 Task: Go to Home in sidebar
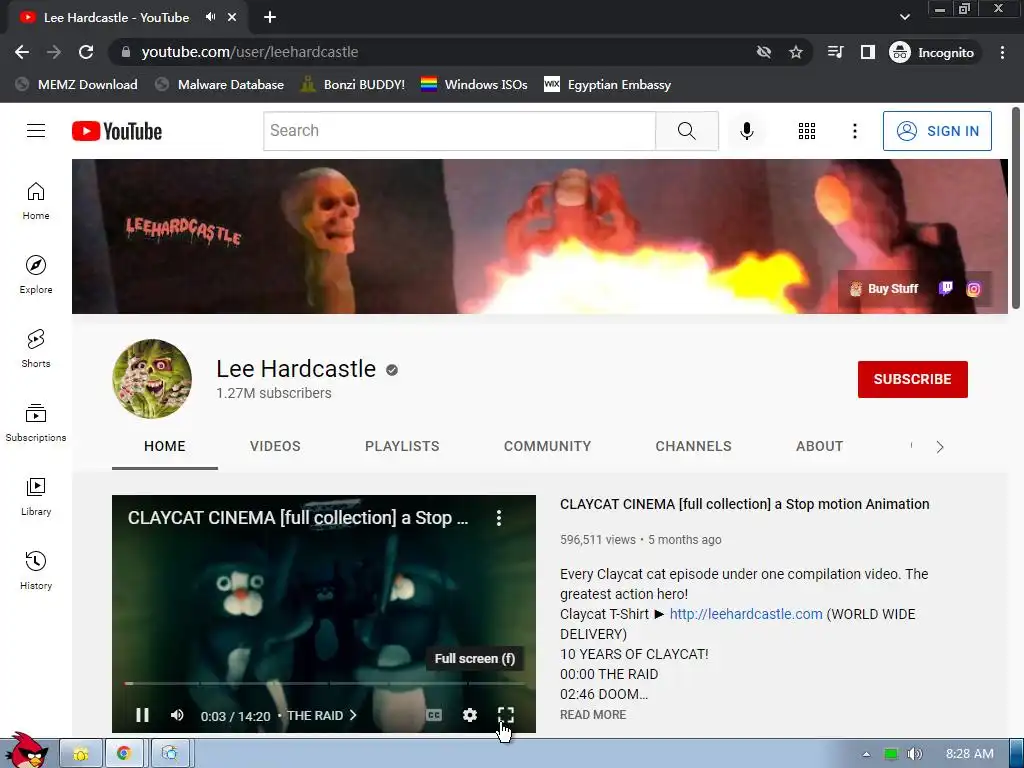click(x=36, y=200)
